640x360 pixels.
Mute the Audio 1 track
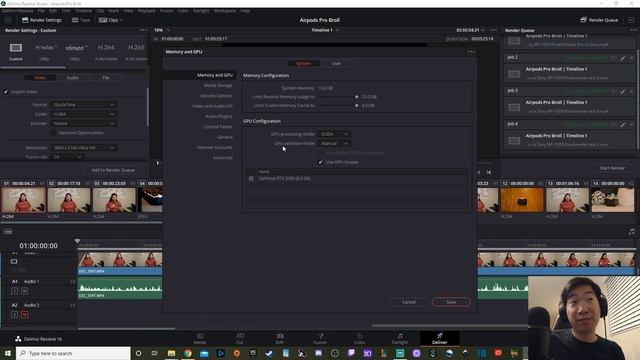pos(24,291)
